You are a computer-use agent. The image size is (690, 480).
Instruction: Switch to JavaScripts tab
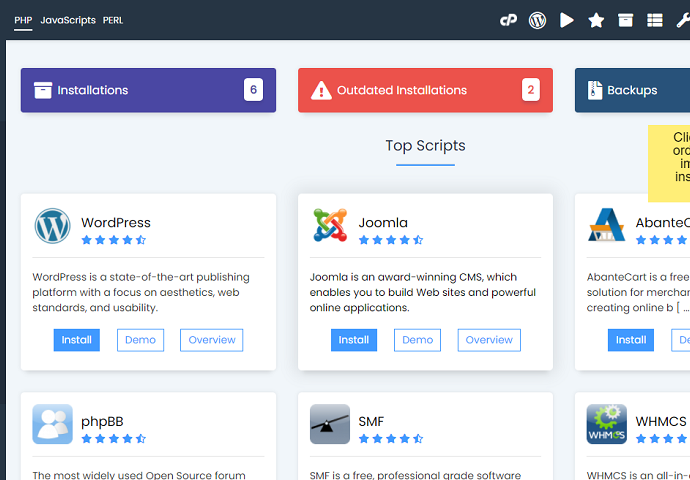point(68,20)
